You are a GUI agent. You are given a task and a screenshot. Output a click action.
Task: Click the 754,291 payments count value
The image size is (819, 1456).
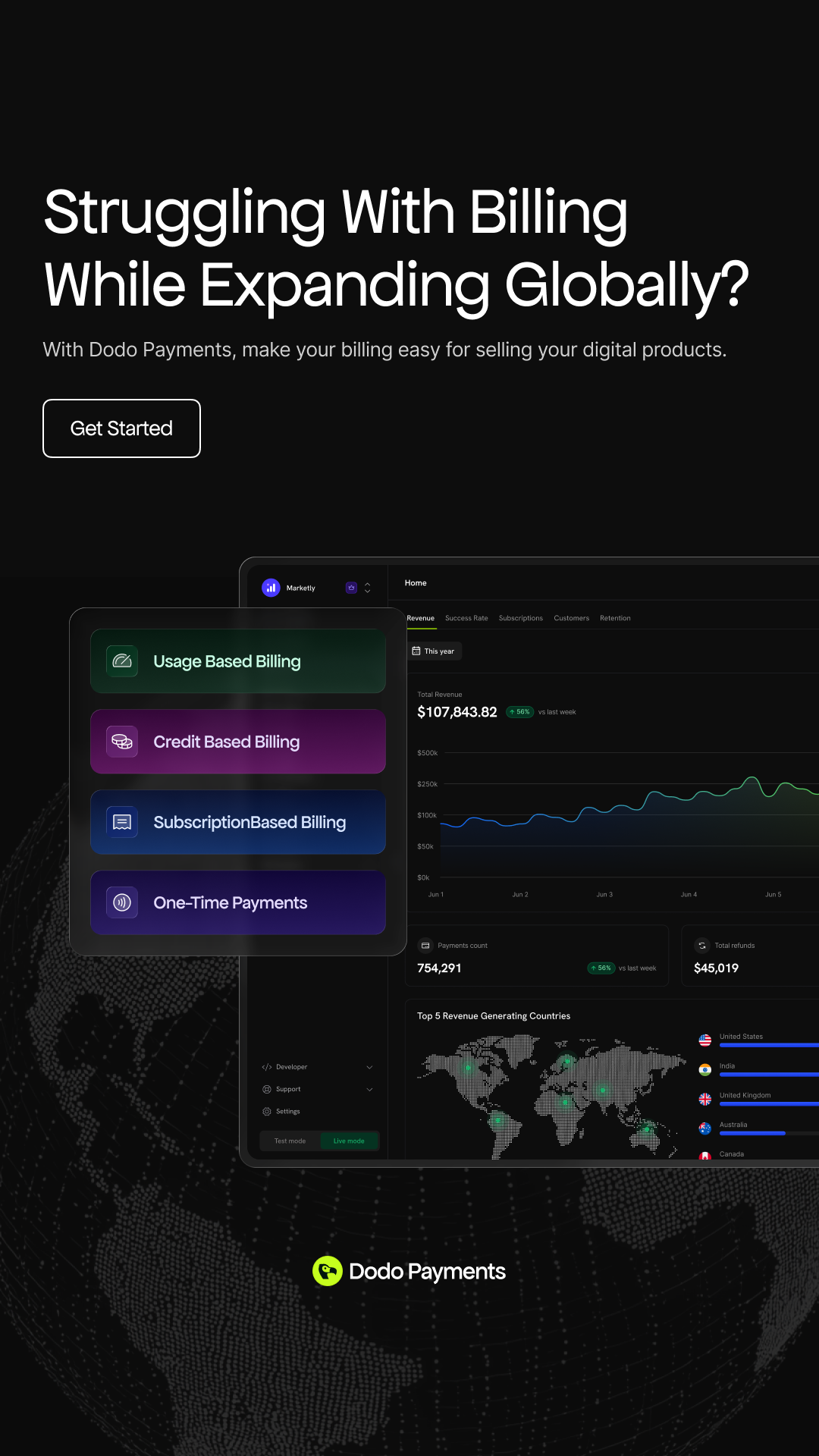coord(439,968)
